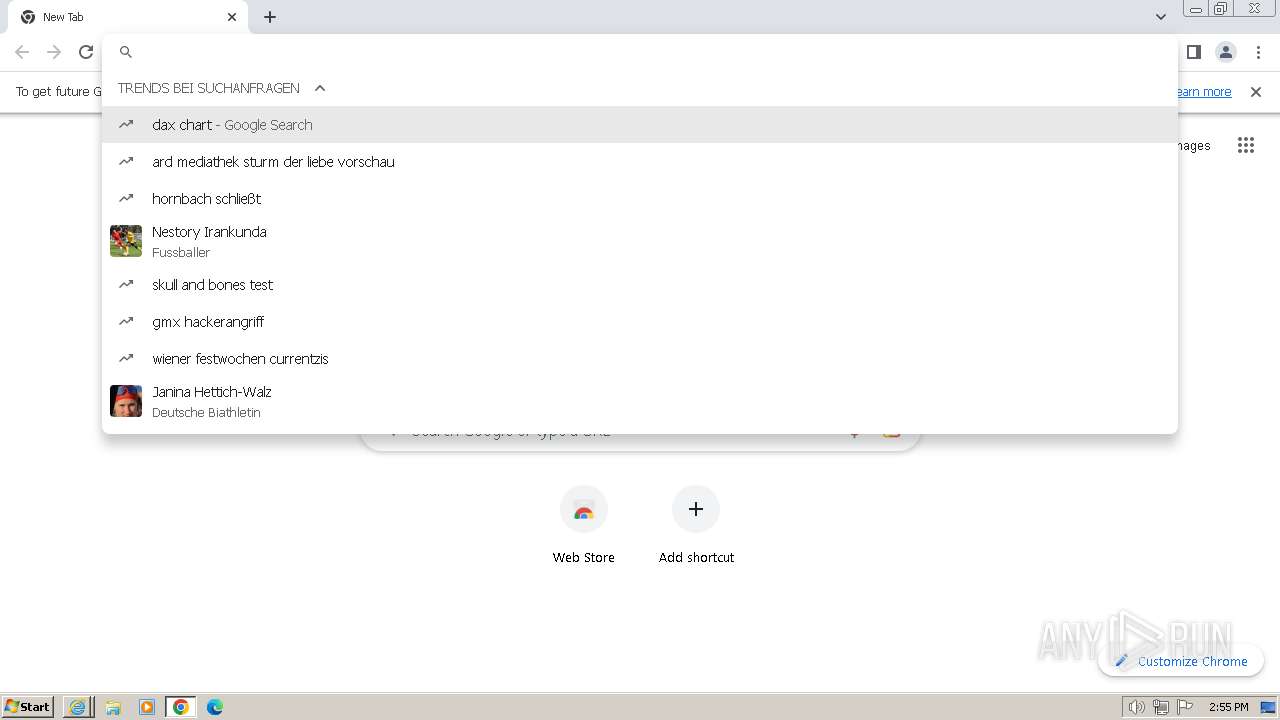Viewport: 1280px width, 720px height.
Task: Open Chrome three-dot menu
Action: pos(1258,52)
